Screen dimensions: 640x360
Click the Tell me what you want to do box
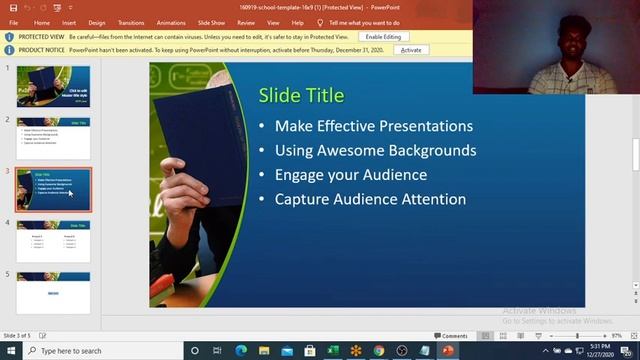(364, 23)
